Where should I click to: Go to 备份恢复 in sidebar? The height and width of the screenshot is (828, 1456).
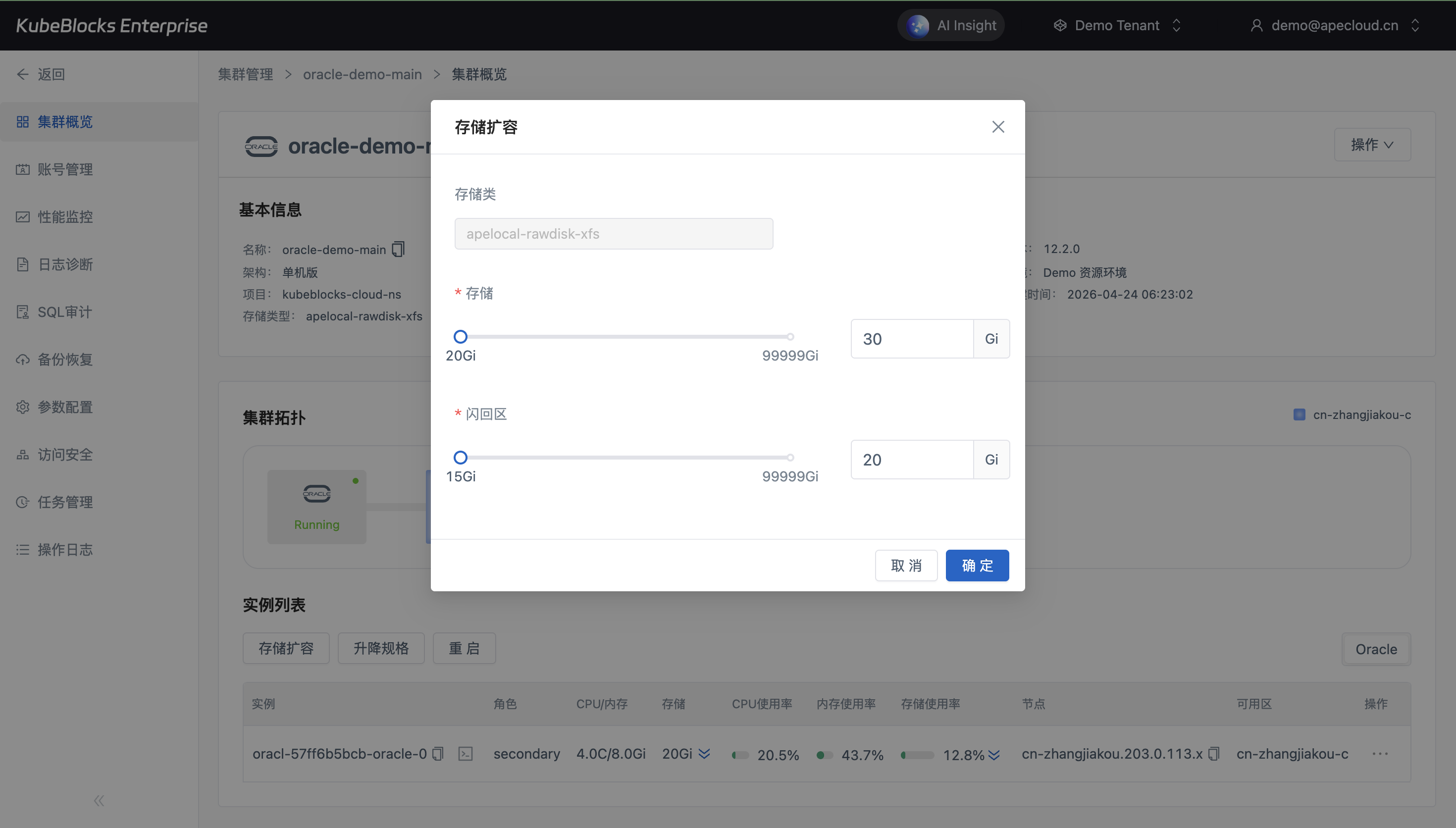click(65, 360)
